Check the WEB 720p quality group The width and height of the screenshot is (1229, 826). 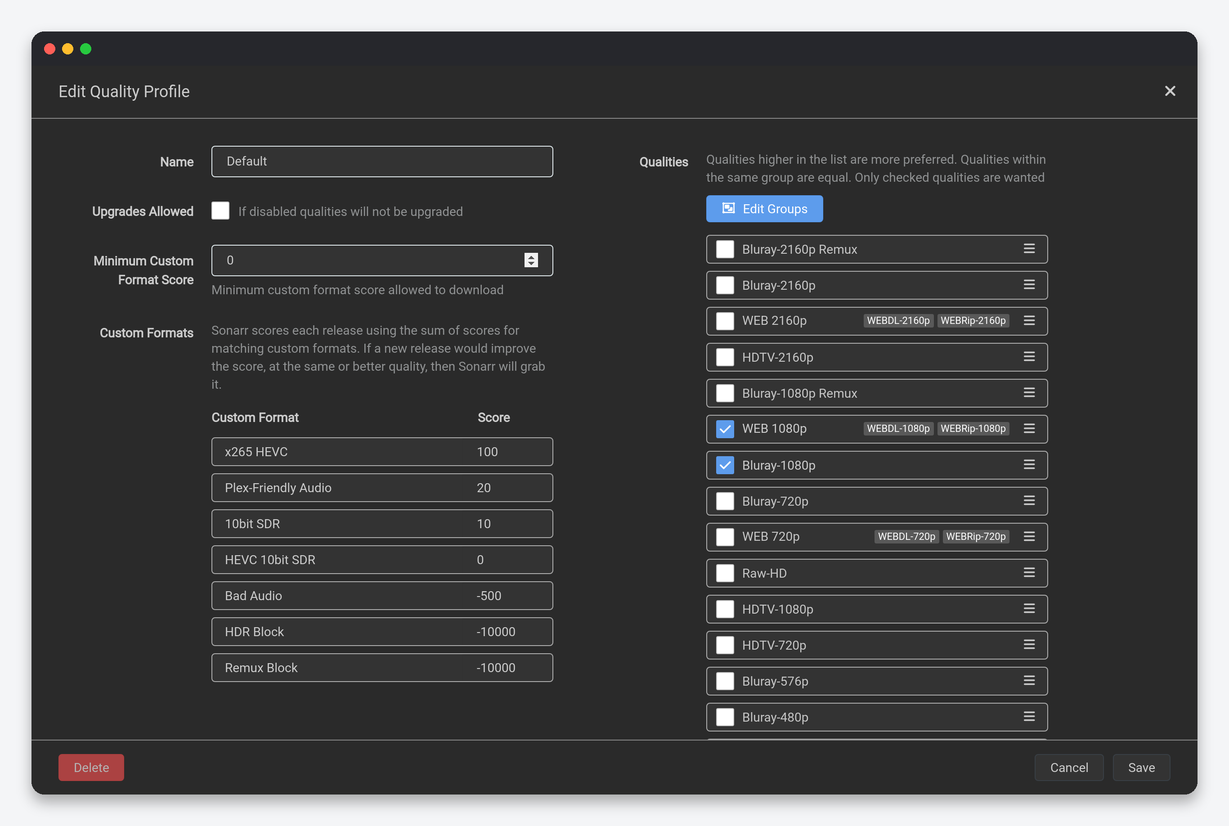click(x=725, y=537)
